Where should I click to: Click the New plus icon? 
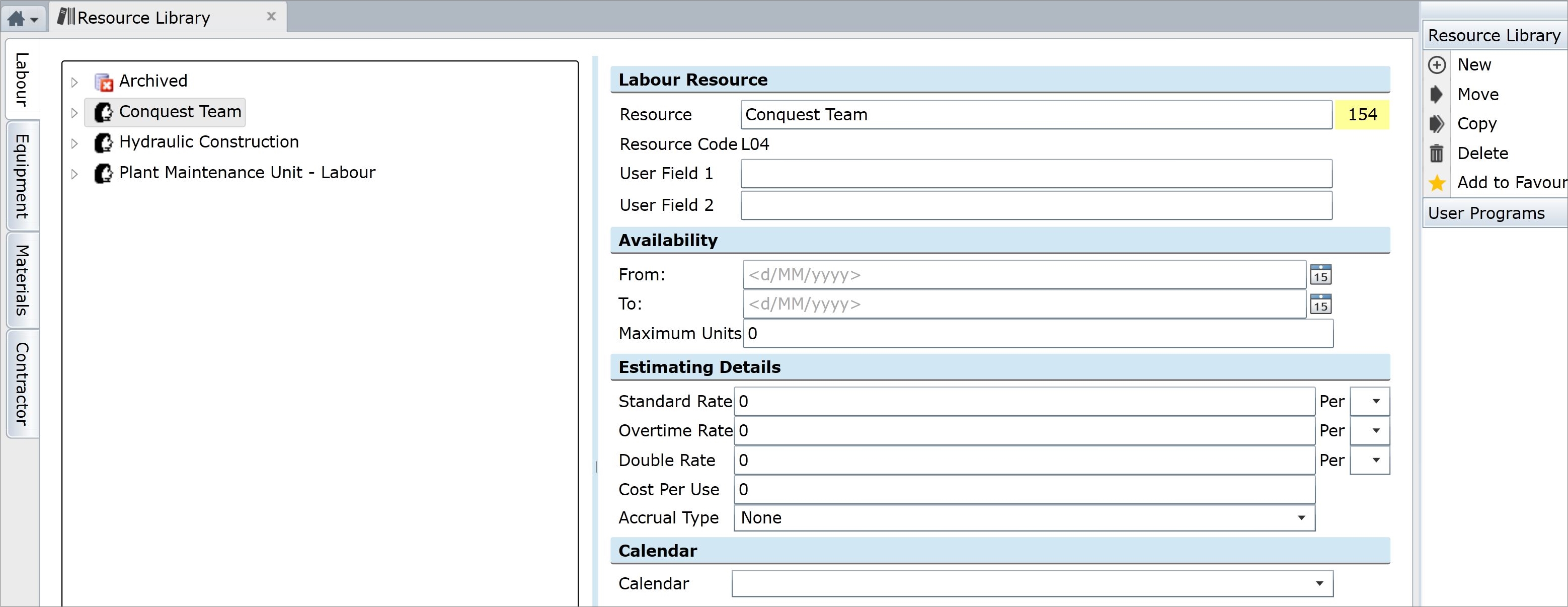point(1437,64)
